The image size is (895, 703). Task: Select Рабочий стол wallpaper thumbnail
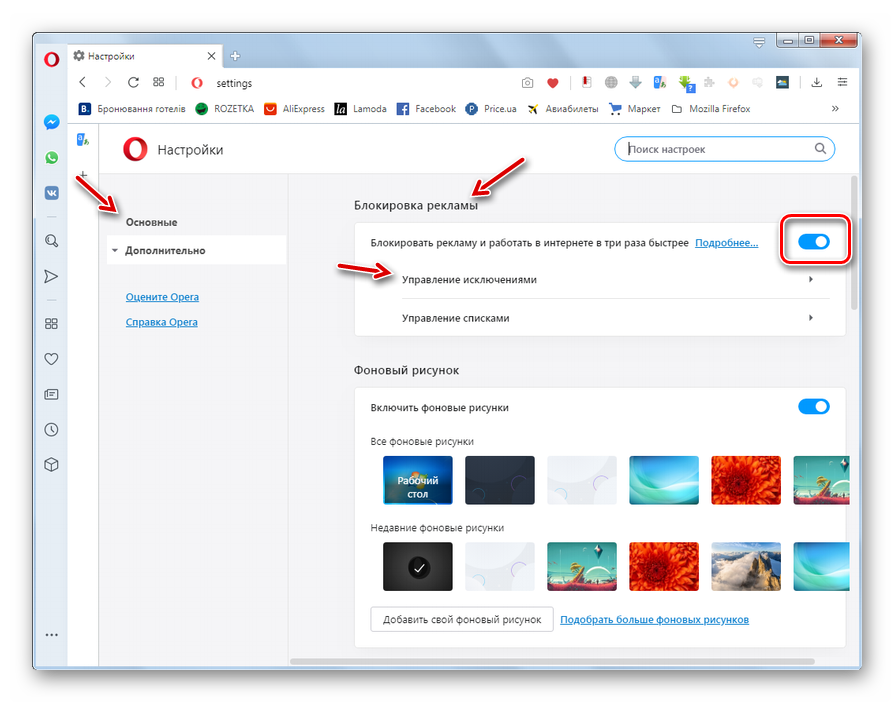tap(418, 480)
